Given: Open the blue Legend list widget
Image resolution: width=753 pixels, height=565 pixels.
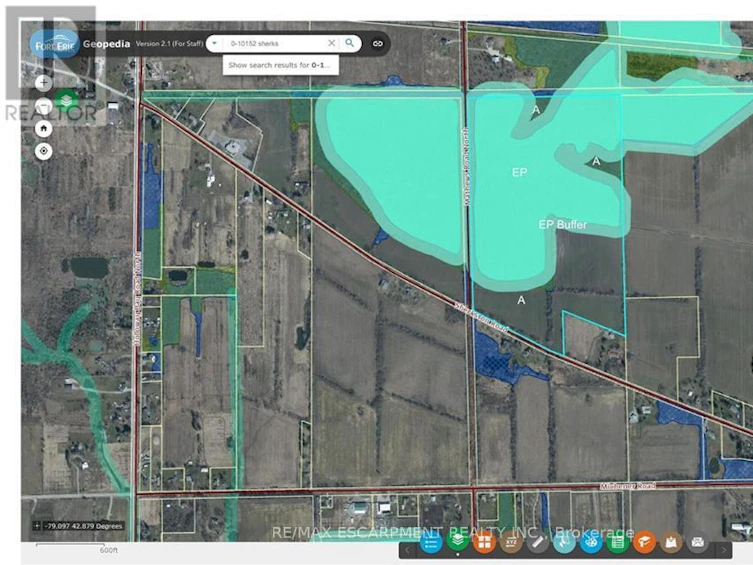Looking at the screenshot, I should [x=431, y=543].
